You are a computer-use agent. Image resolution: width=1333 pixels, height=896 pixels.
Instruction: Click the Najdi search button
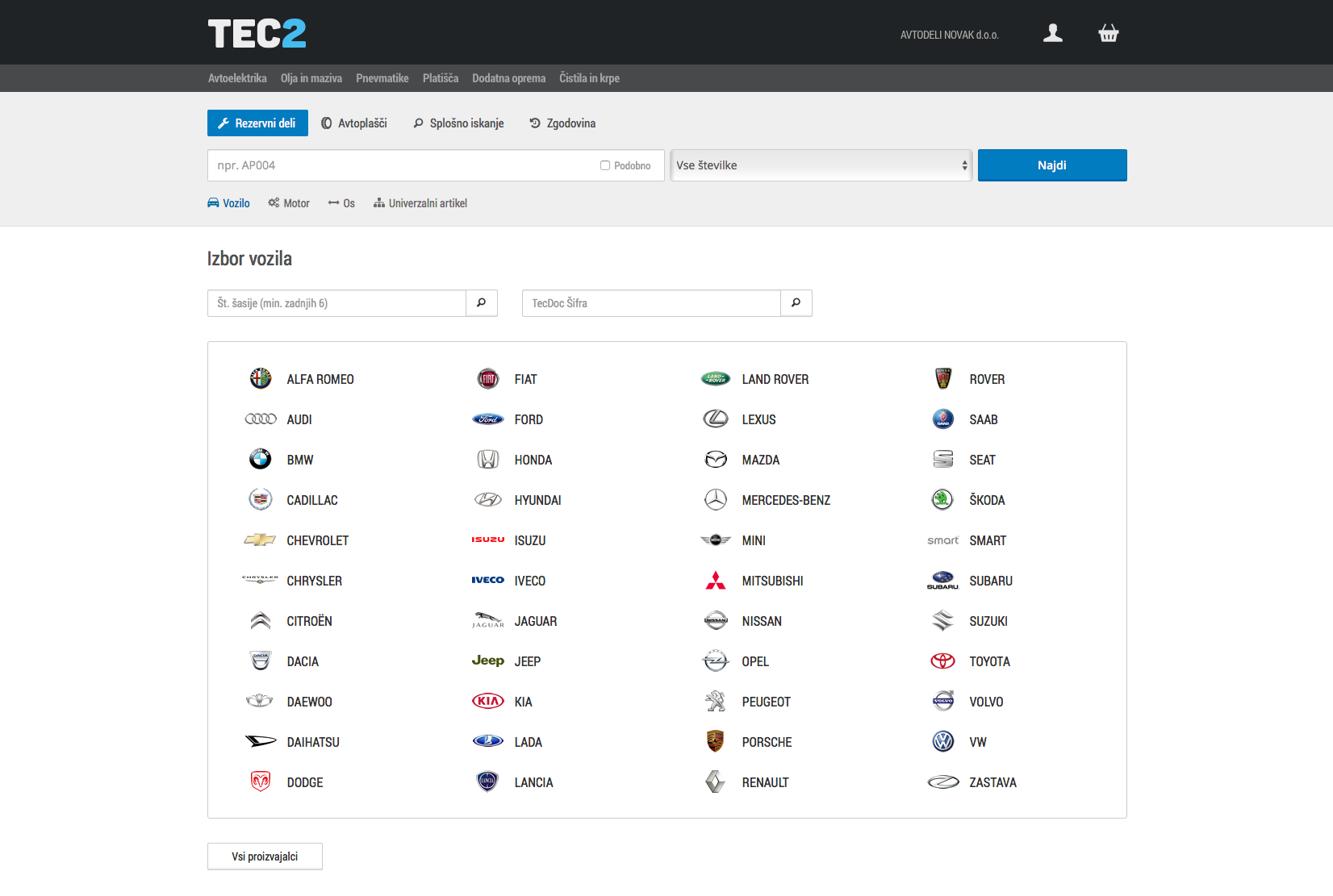(1052, 165)
